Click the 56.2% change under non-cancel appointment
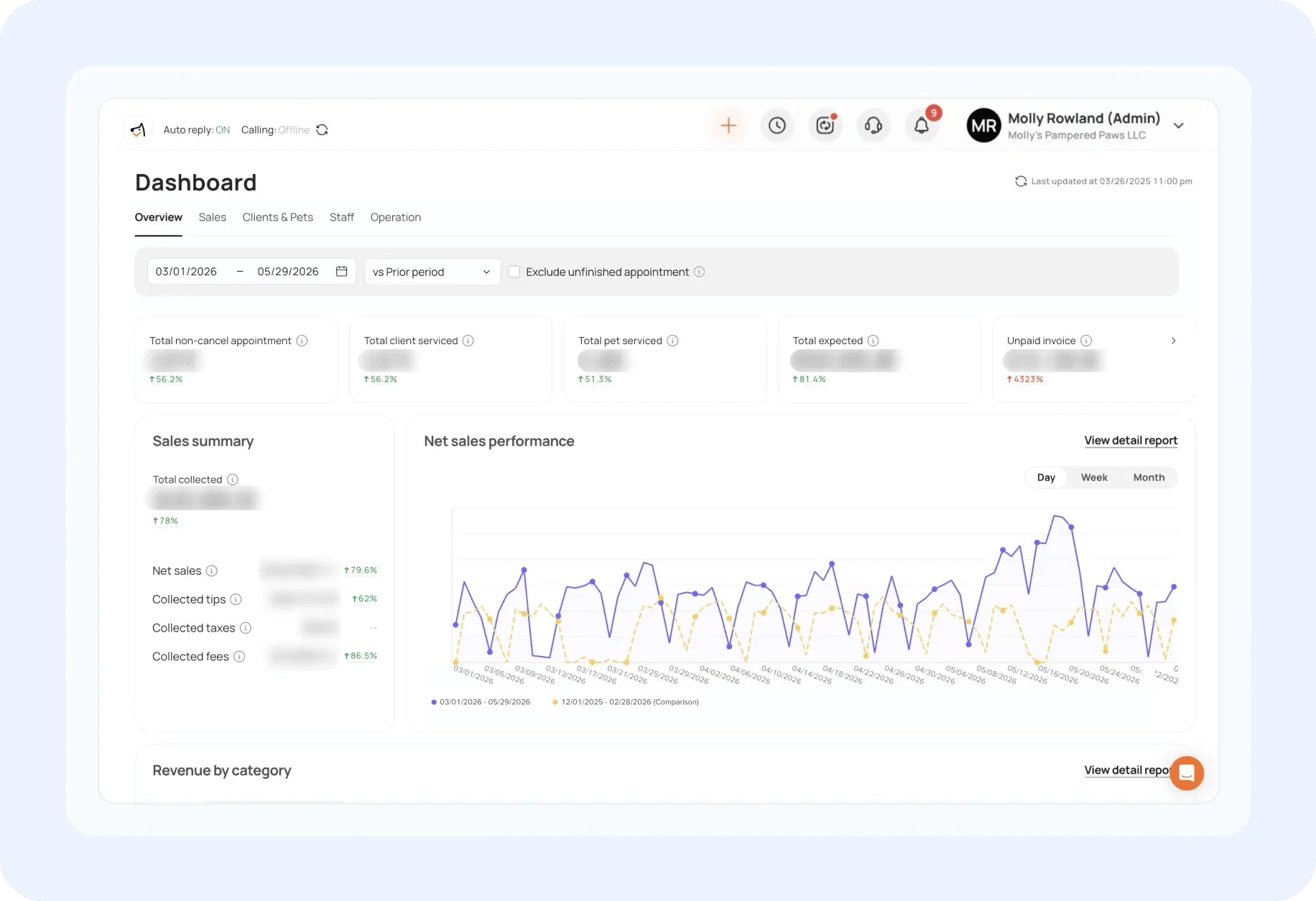This screenshot has height=901, width=1316. [x=166, y=379]
